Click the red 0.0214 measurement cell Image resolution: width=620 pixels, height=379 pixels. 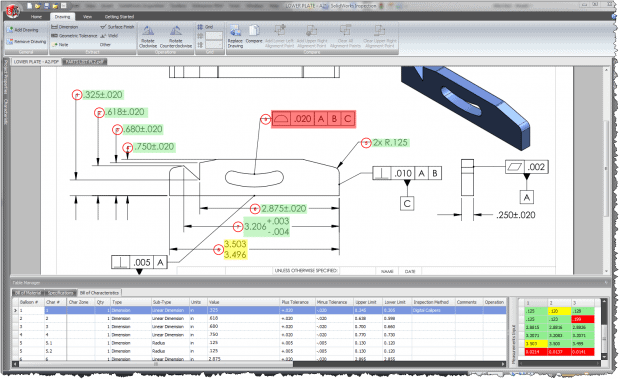click(x=536, y=352)
